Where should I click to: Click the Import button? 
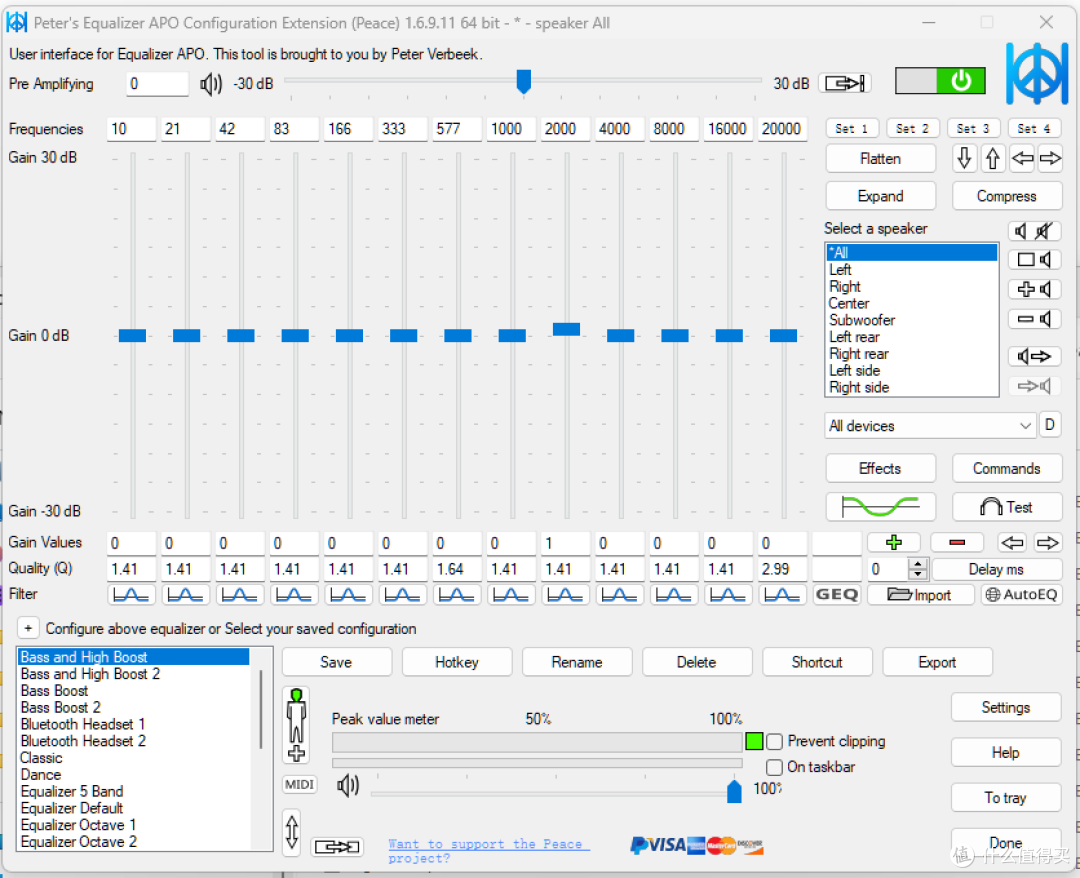point(920,594)
